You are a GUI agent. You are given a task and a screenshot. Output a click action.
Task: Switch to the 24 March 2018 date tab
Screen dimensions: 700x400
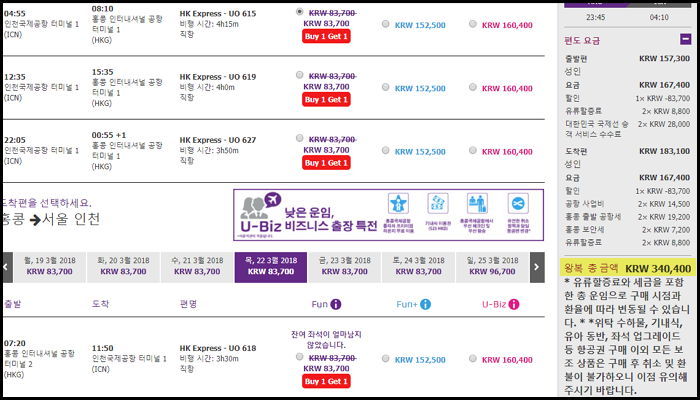coord(420,266)
